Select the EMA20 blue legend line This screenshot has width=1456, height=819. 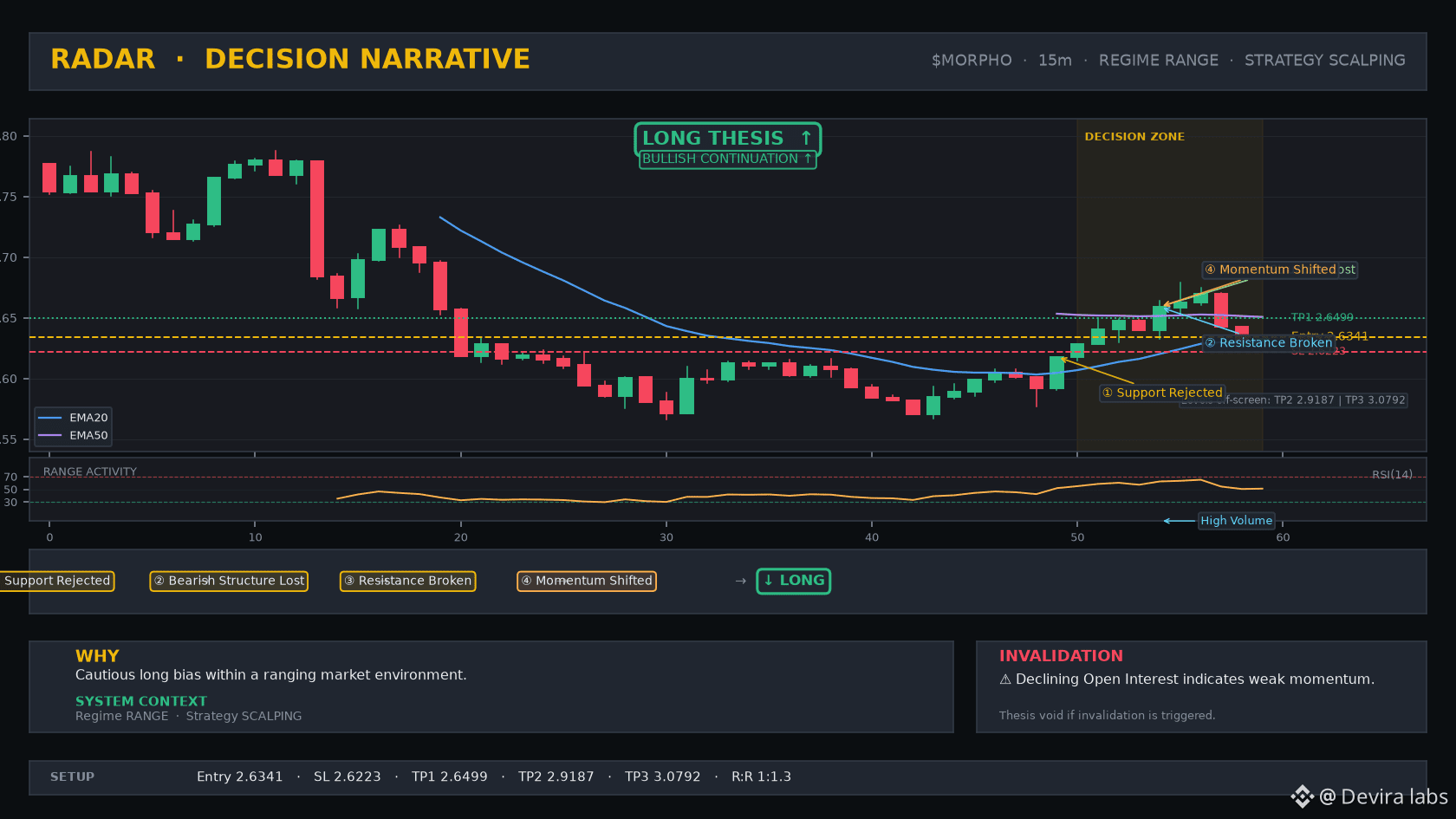point(49,418)
